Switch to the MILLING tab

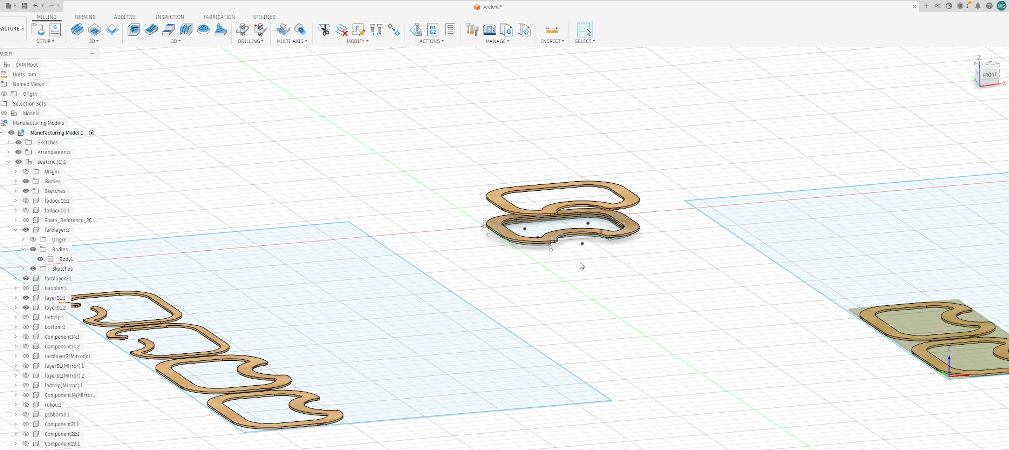pyautogui.click(x=46, y=17)
